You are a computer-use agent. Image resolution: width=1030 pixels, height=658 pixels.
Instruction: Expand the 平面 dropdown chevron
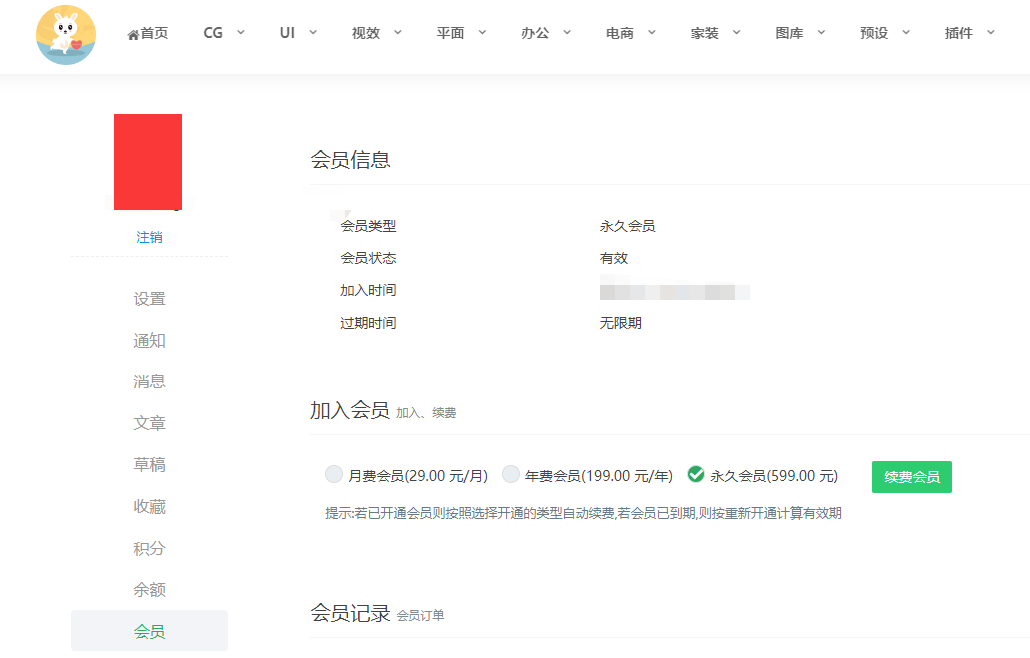[x=482, y=32]
